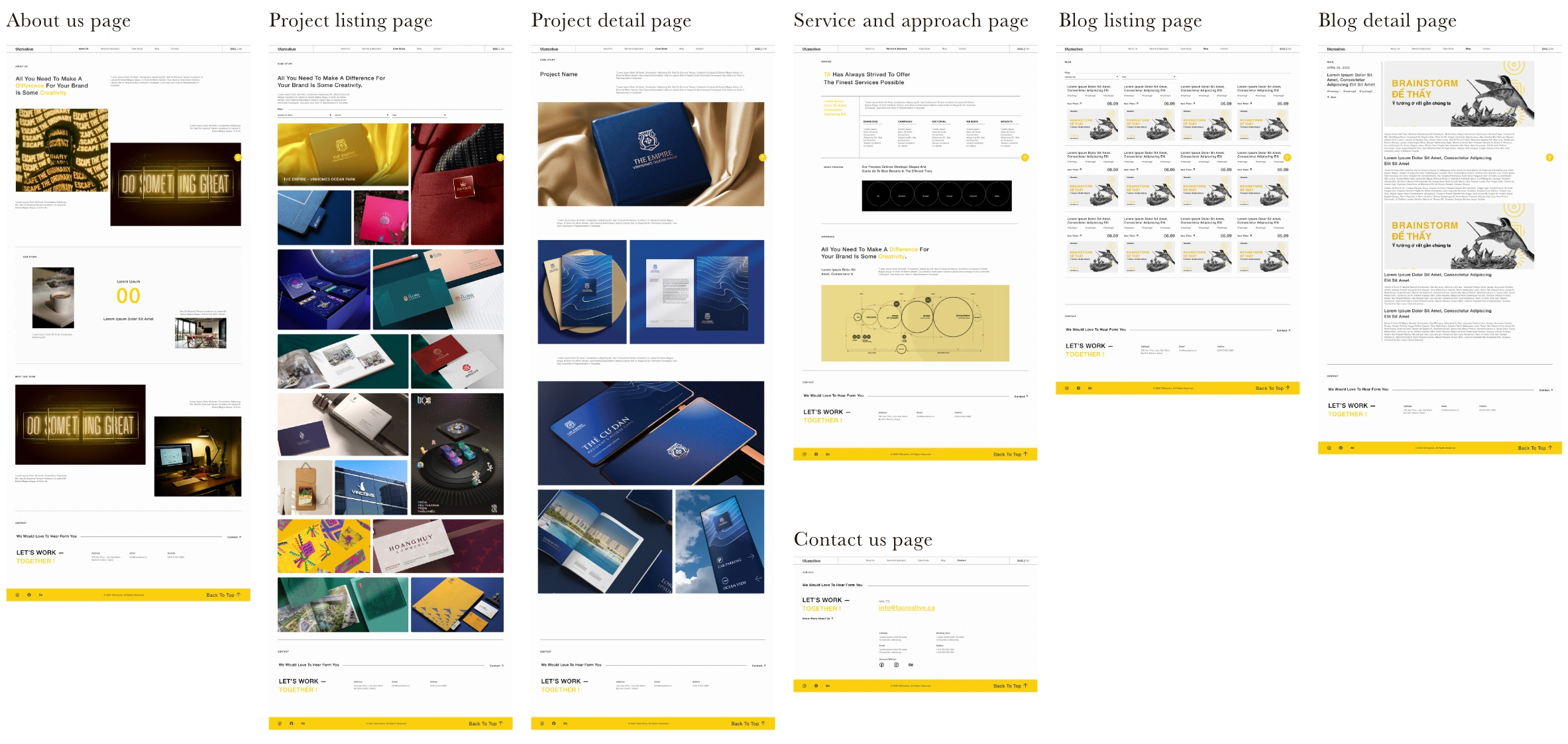The height and width of the screenshot is (744, 1568).
Task: Click the info@tacreative.co email link
Action: pyautogui.click(x=907, y=607)
